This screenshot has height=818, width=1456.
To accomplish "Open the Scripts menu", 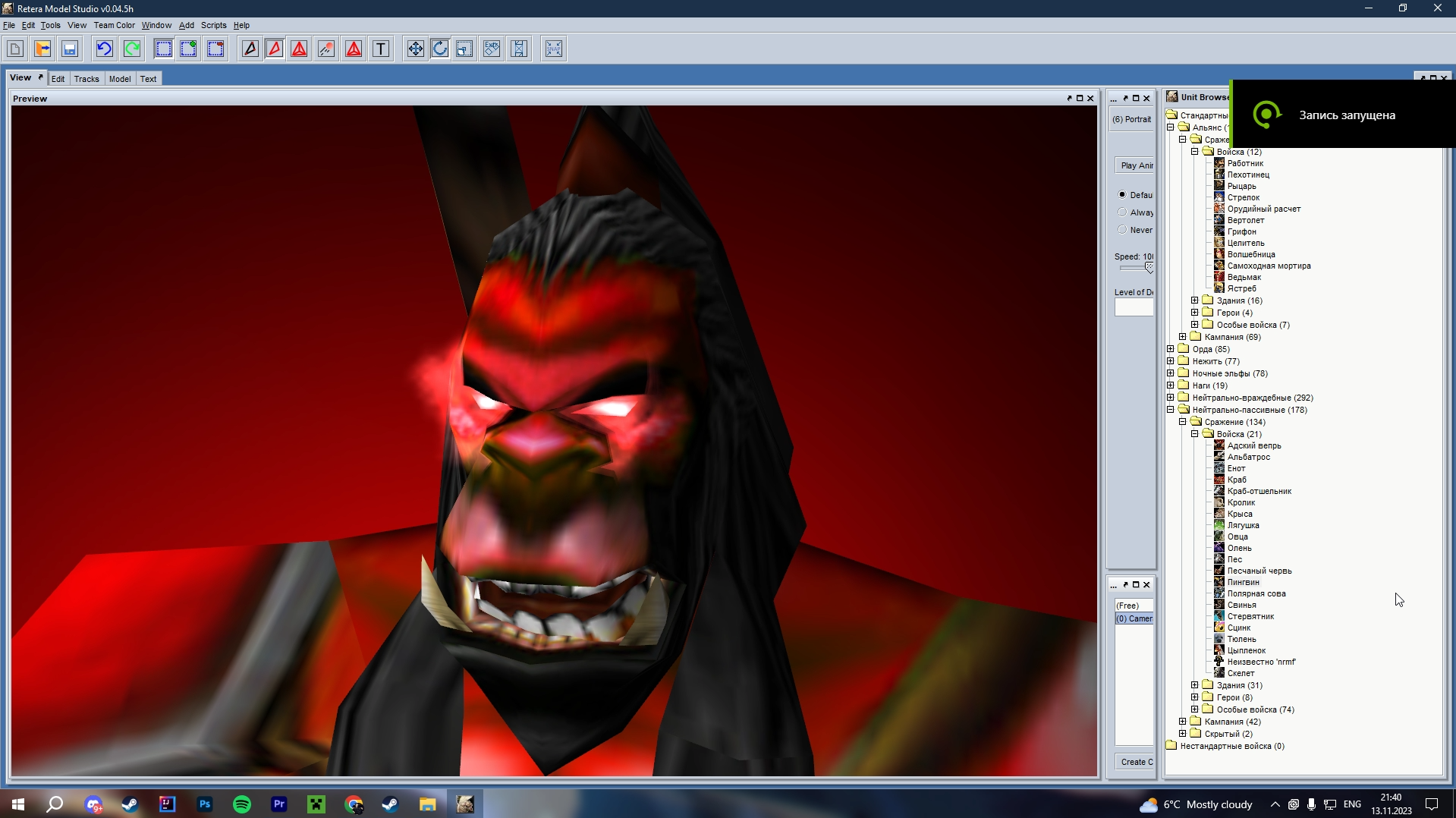I will click(x=214, y=25).
